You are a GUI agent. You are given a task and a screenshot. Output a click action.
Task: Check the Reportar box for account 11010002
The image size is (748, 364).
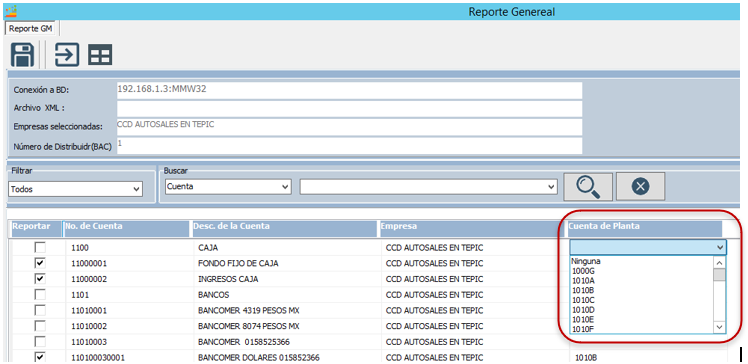point(41,326)
